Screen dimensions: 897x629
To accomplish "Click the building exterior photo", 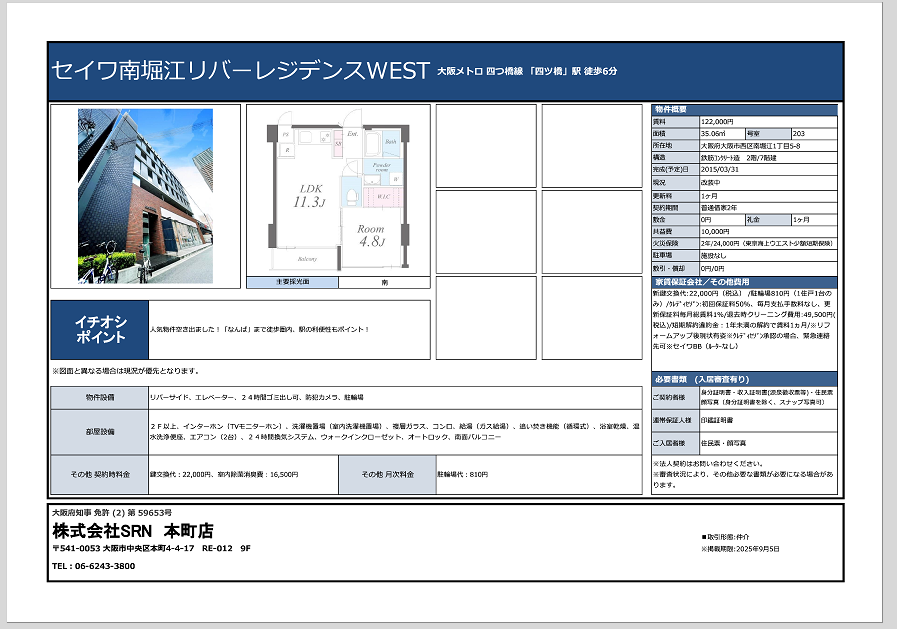I will click(x=145, y=196).
